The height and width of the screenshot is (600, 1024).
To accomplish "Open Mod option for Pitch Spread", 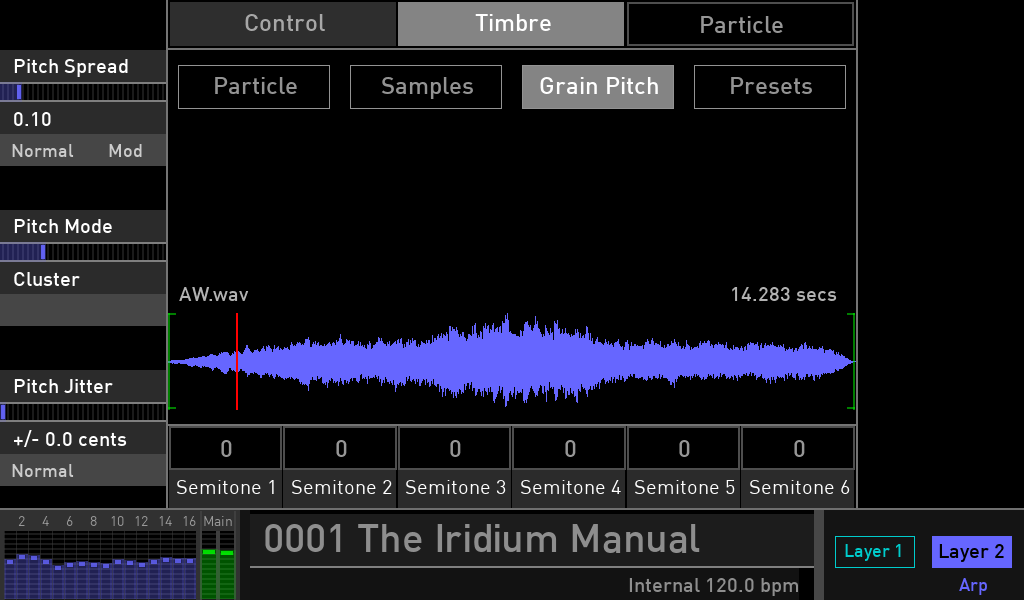I will tap(125, 151).
